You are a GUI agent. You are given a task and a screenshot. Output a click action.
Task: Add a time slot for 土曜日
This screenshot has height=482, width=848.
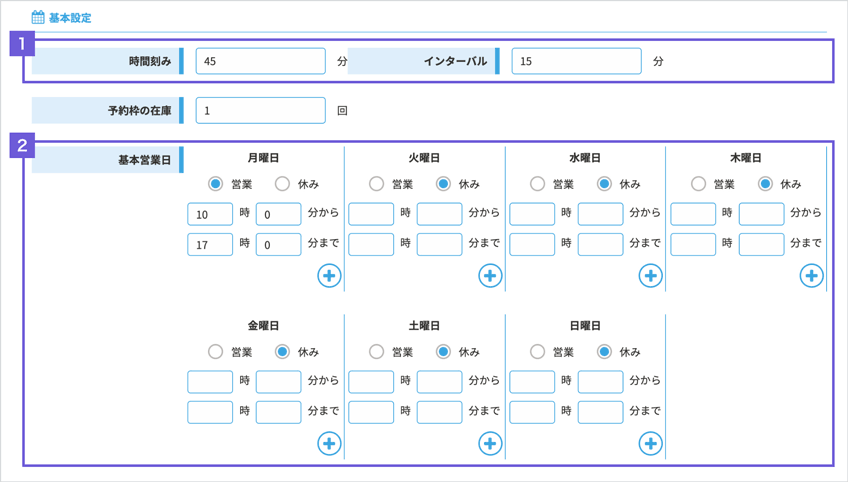coord(490,444)
